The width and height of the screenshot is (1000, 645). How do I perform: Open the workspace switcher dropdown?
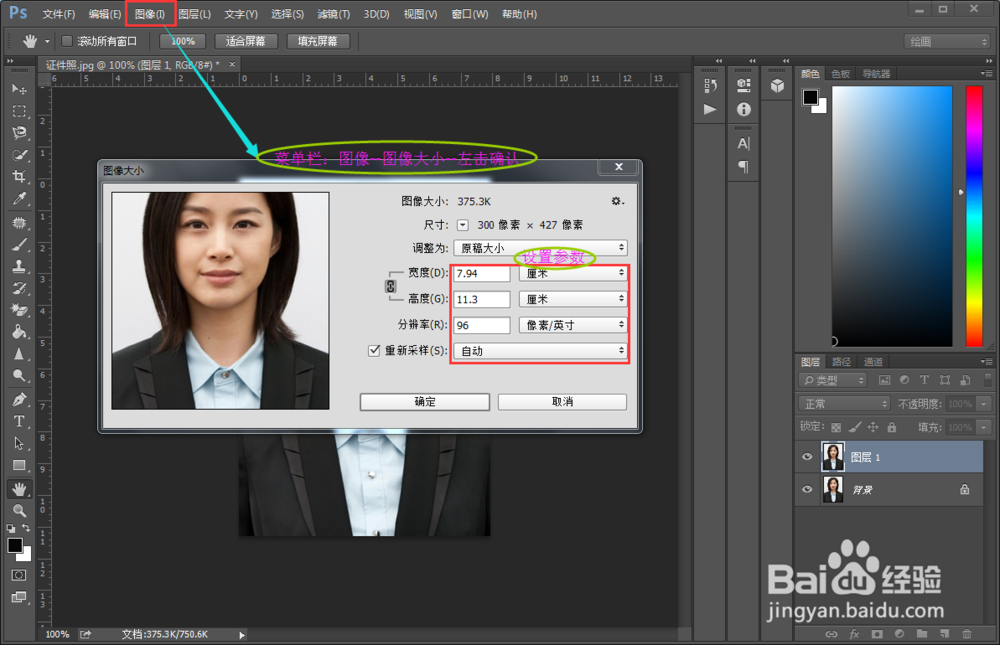tap(946, 41)
